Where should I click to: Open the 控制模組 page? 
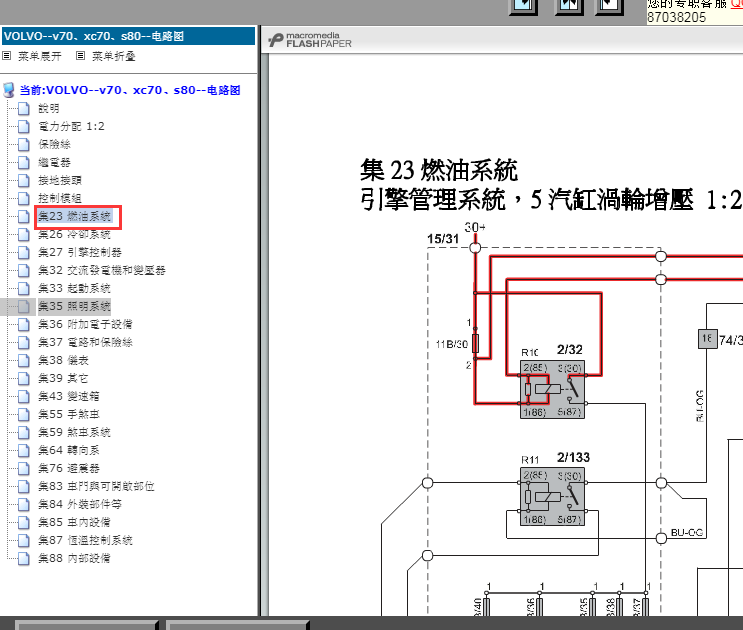[x=60, y=198]
